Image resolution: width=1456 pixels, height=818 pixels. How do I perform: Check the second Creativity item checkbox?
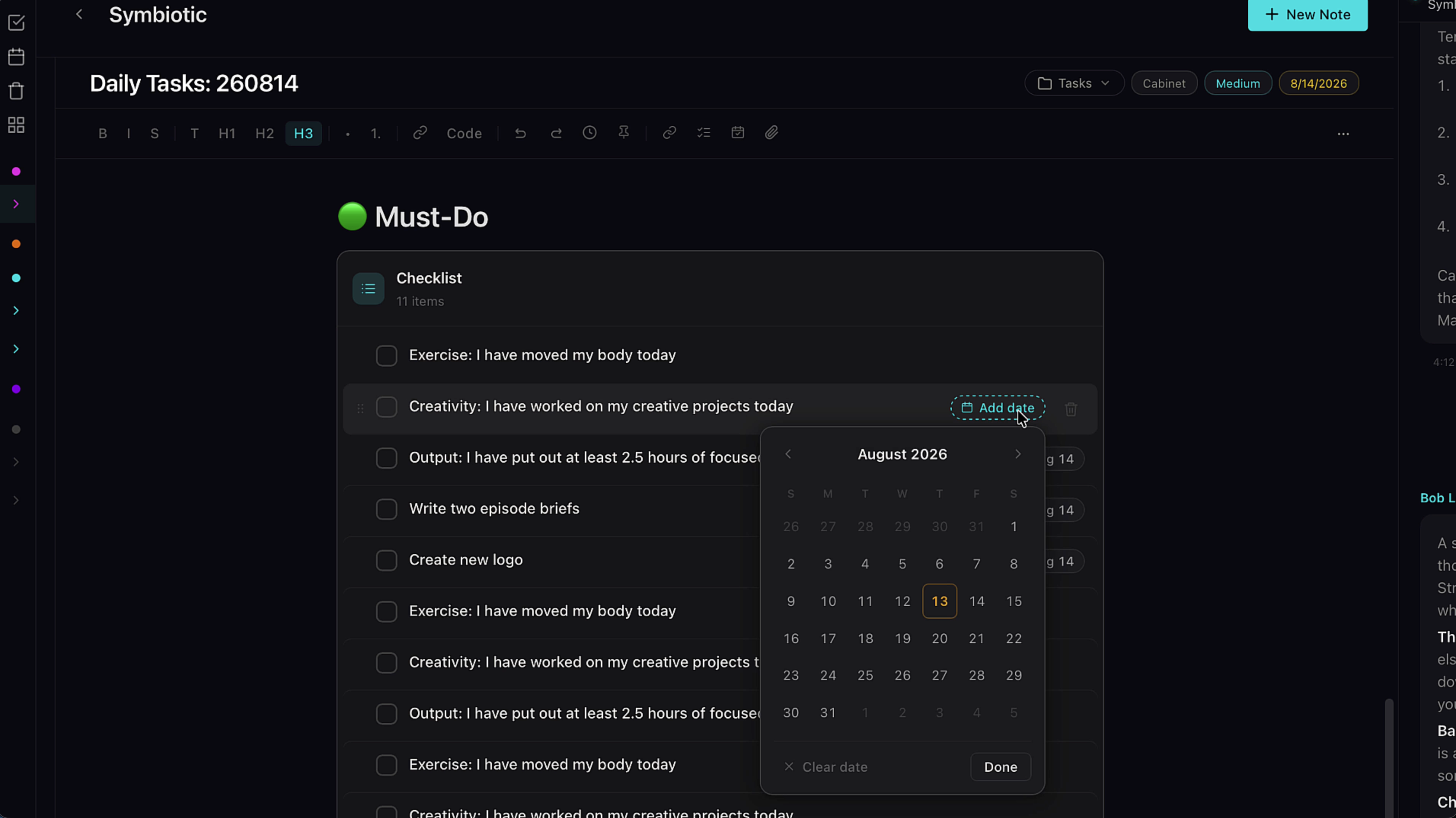pyautogui.click(x=386, y=663)
